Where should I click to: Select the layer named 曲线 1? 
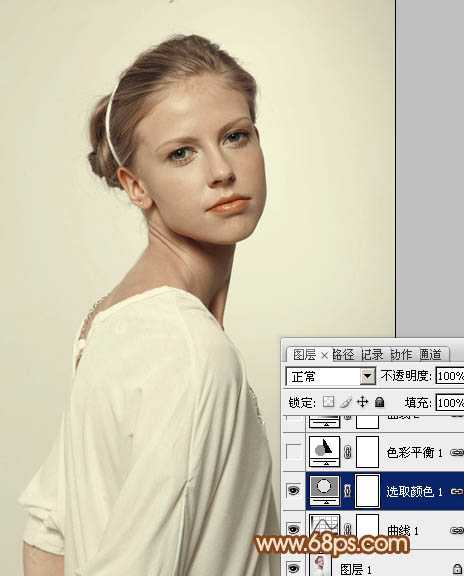point(403,530)
